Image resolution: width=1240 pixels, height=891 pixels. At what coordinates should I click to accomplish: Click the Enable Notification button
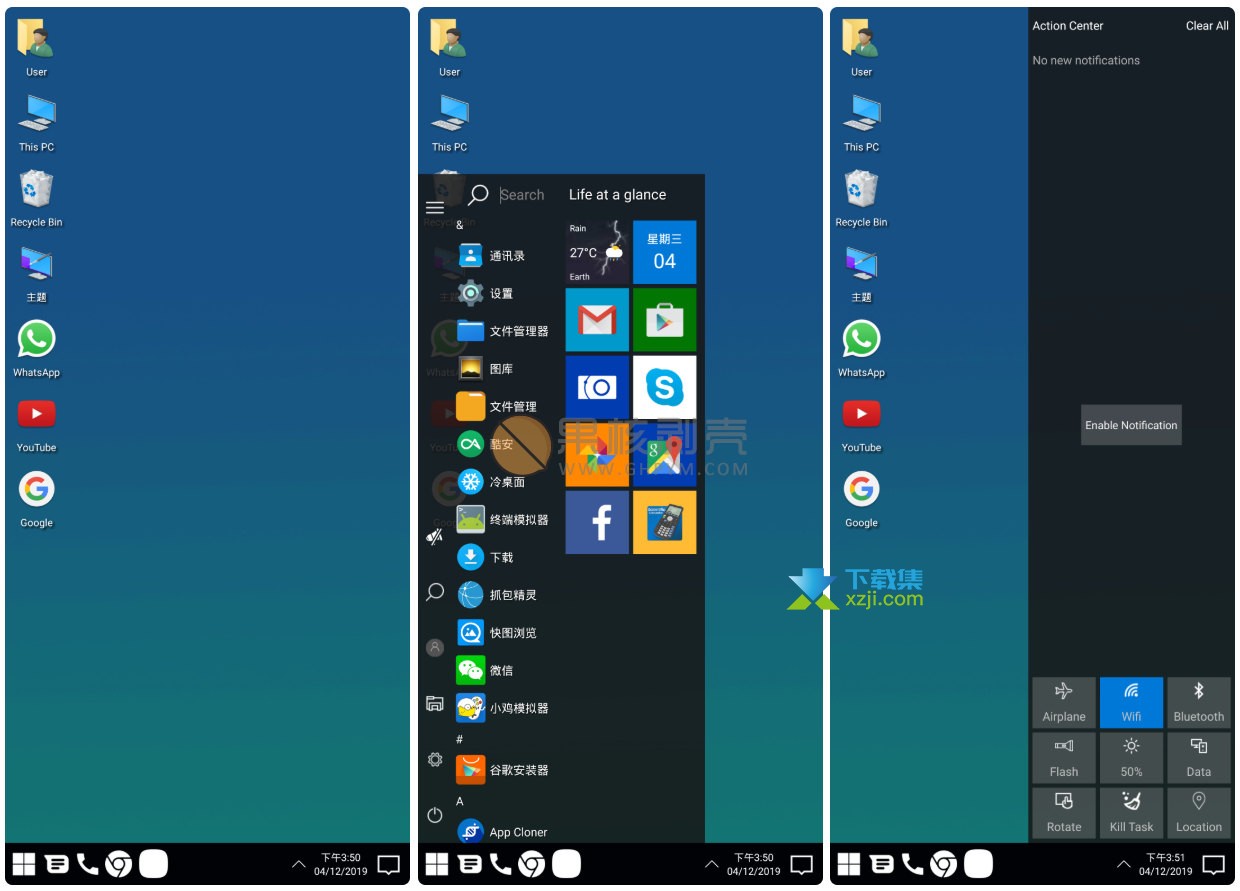pyautogui.click(x=1131, y=425)
